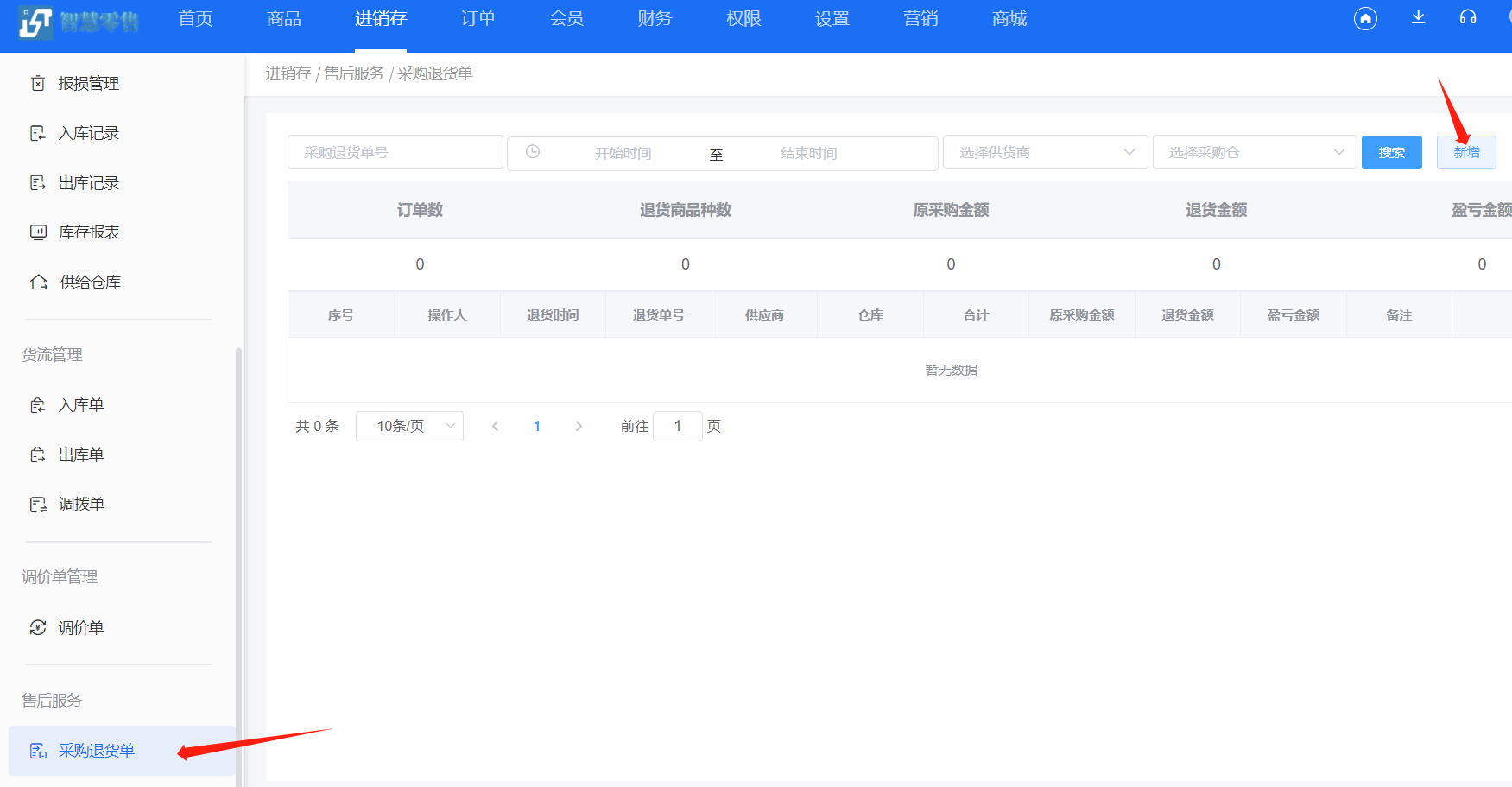
Task: Switch to the 财务 top menu
Action: [655, 19]
